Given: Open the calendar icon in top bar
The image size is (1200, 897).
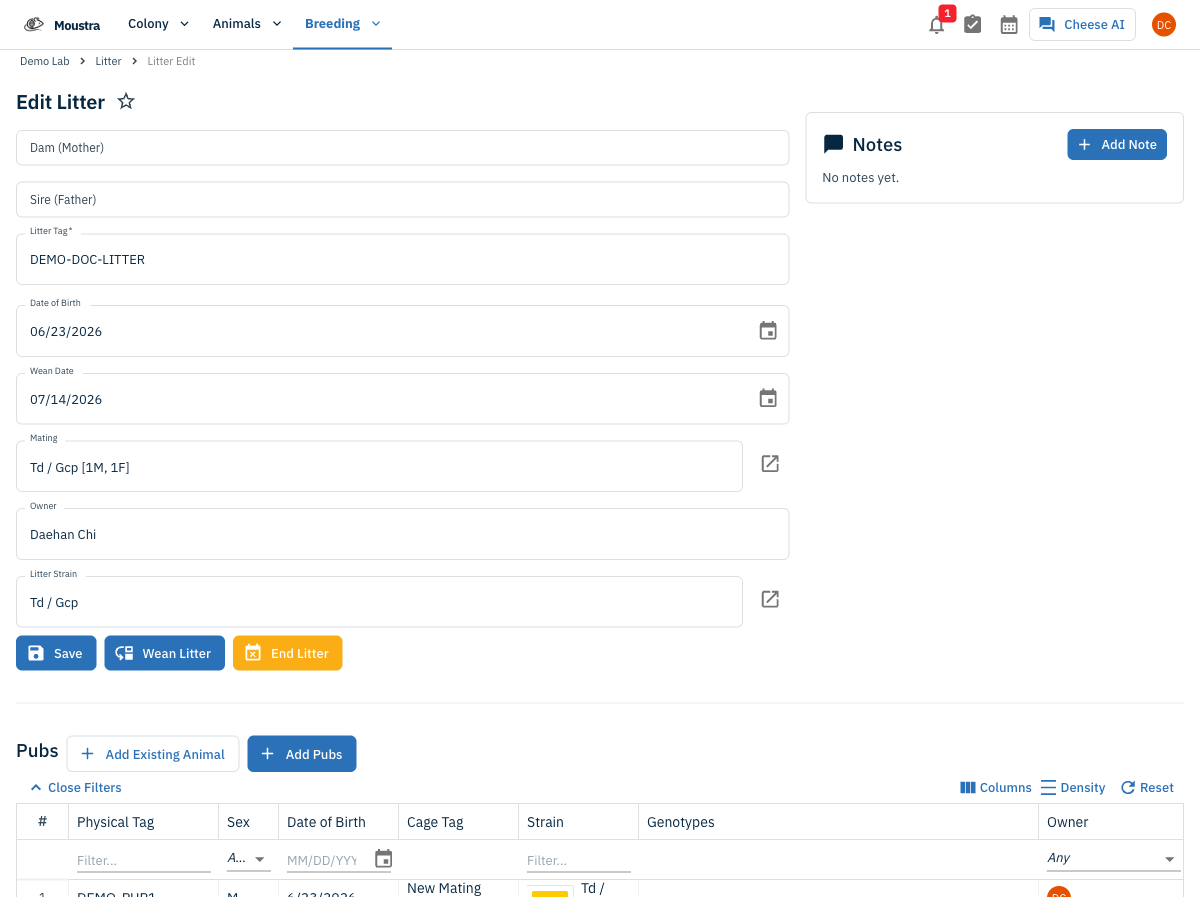Looking at the screenshot, I should (x=1009, y=25).
